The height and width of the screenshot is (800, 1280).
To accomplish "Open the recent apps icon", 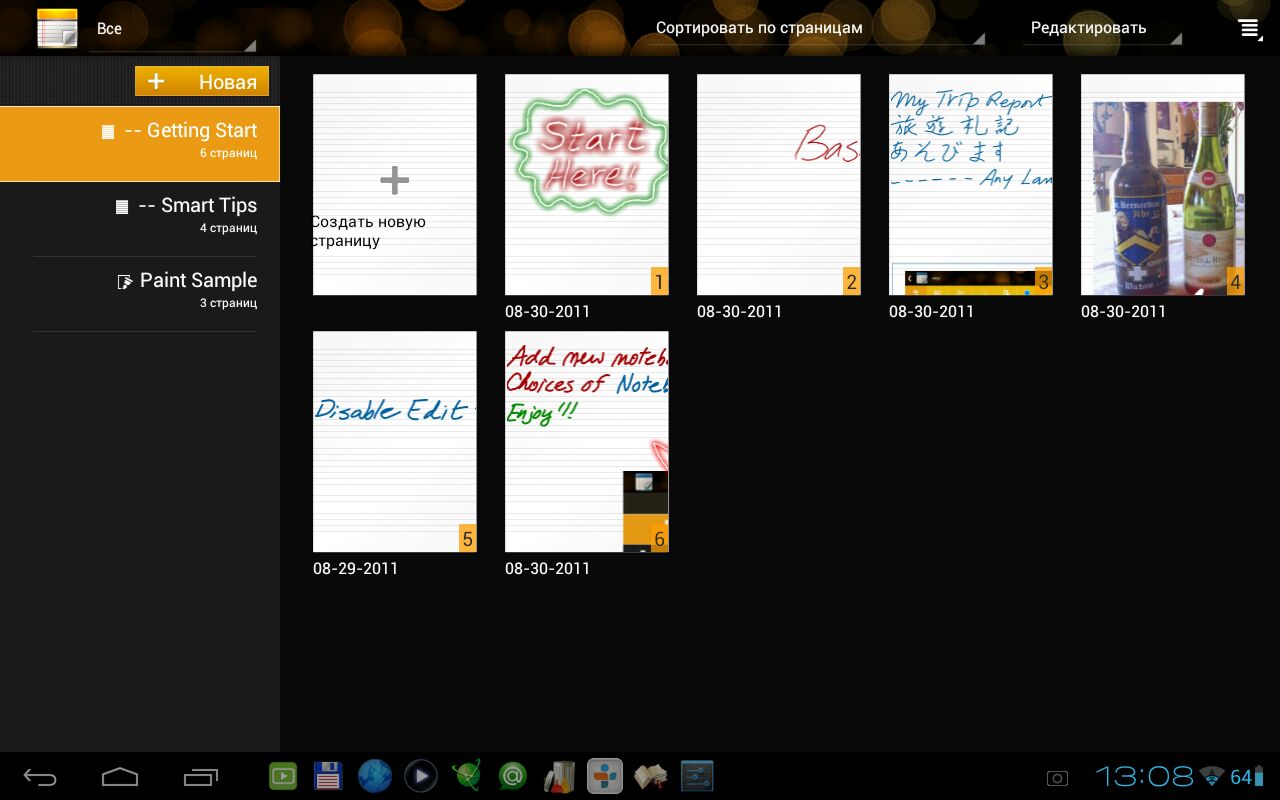I will point(200,777).
